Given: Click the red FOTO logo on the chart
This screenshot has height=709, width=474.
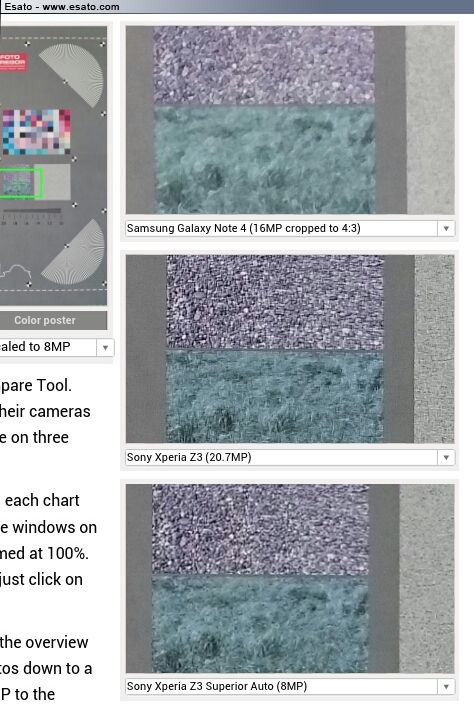Looking at the screenshot, I should click(x=13, y=62).
